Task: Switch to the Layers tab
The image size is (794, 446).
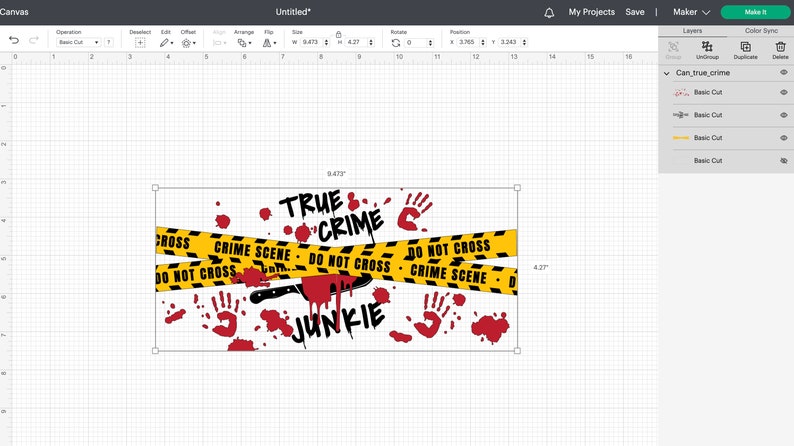Action: tap(692, 31)
